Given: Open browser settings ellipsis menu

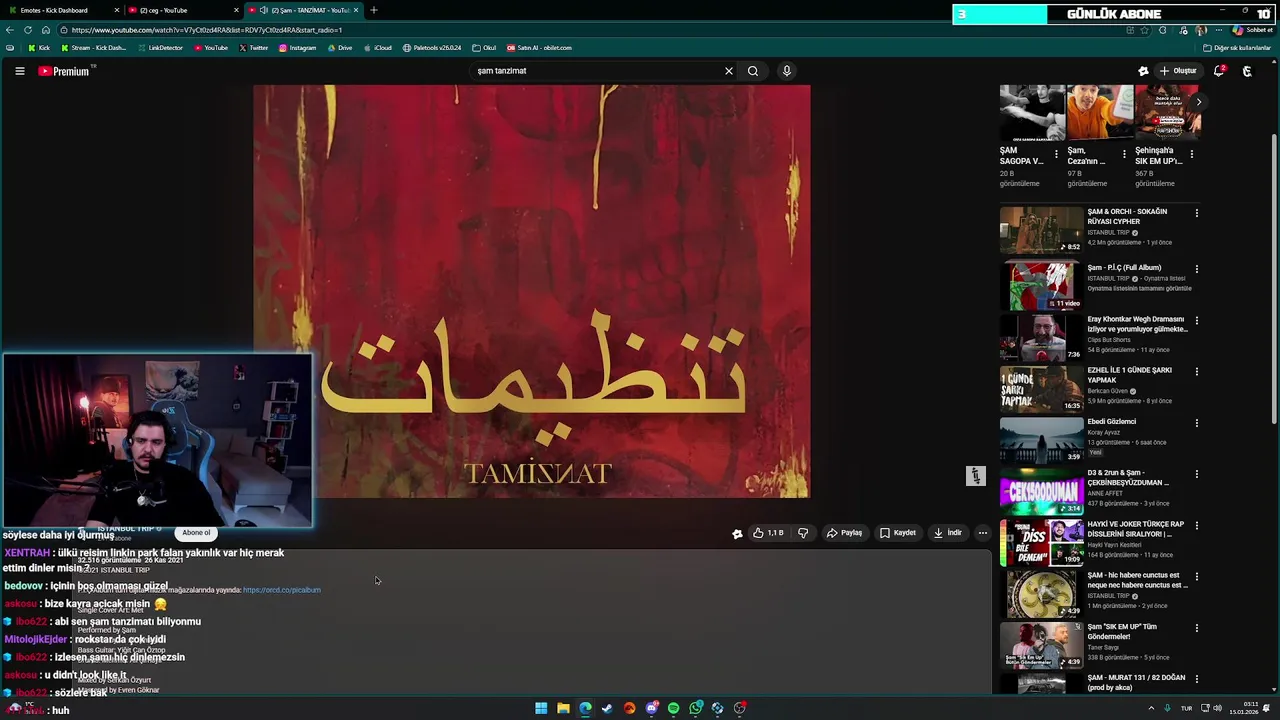Looking at the screenshot, I should pos(1219,30).
